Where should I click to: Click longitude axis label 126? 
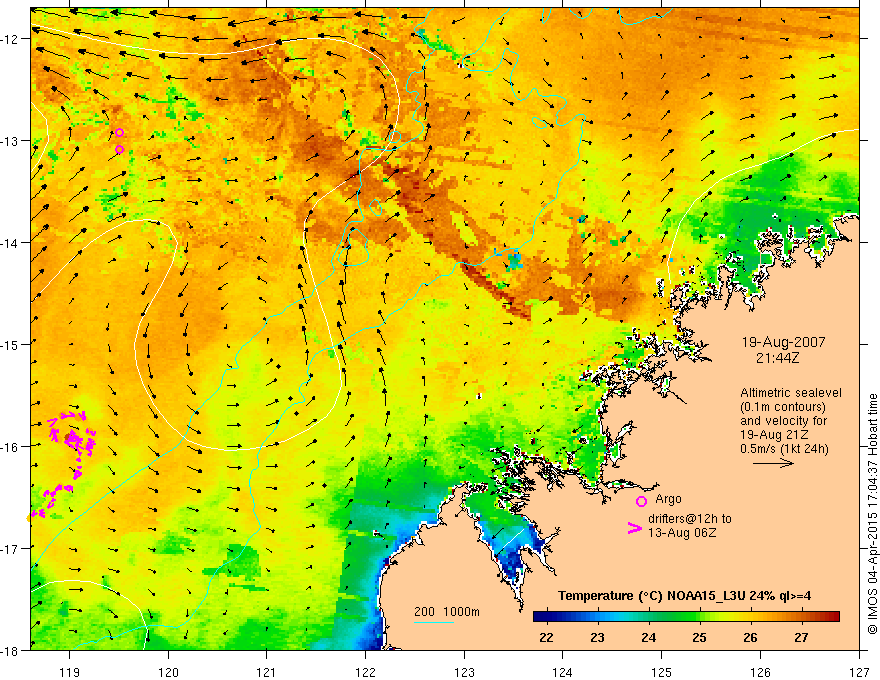(x=760, y=672)
